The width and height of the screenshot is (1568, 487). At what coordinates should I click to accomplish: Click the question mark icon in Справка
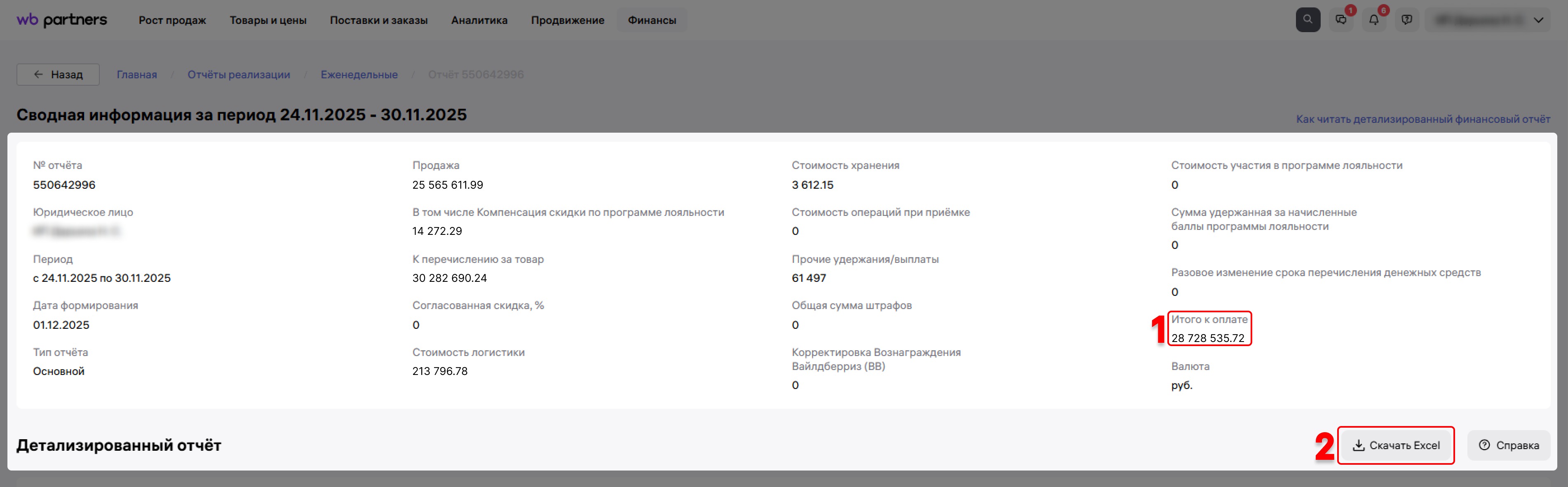coord(1485,445)
